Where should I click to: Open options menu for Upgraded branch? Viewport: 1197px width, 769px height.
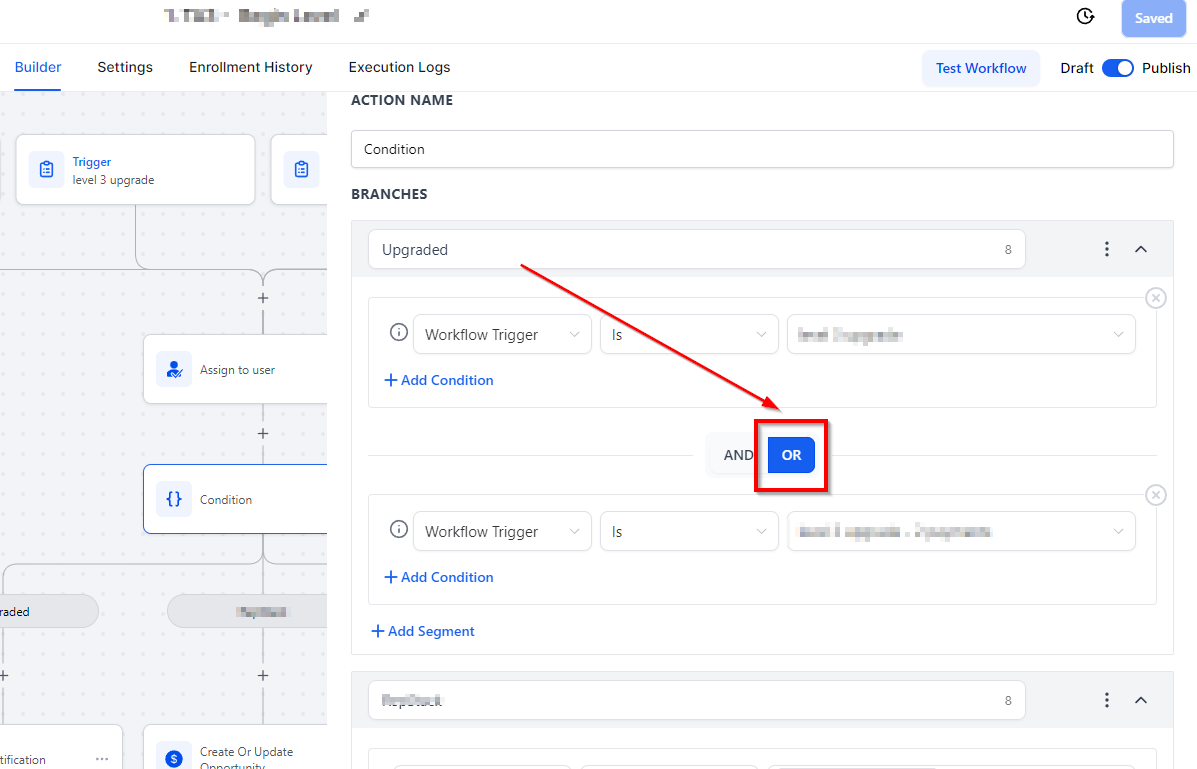point(1106,249)
